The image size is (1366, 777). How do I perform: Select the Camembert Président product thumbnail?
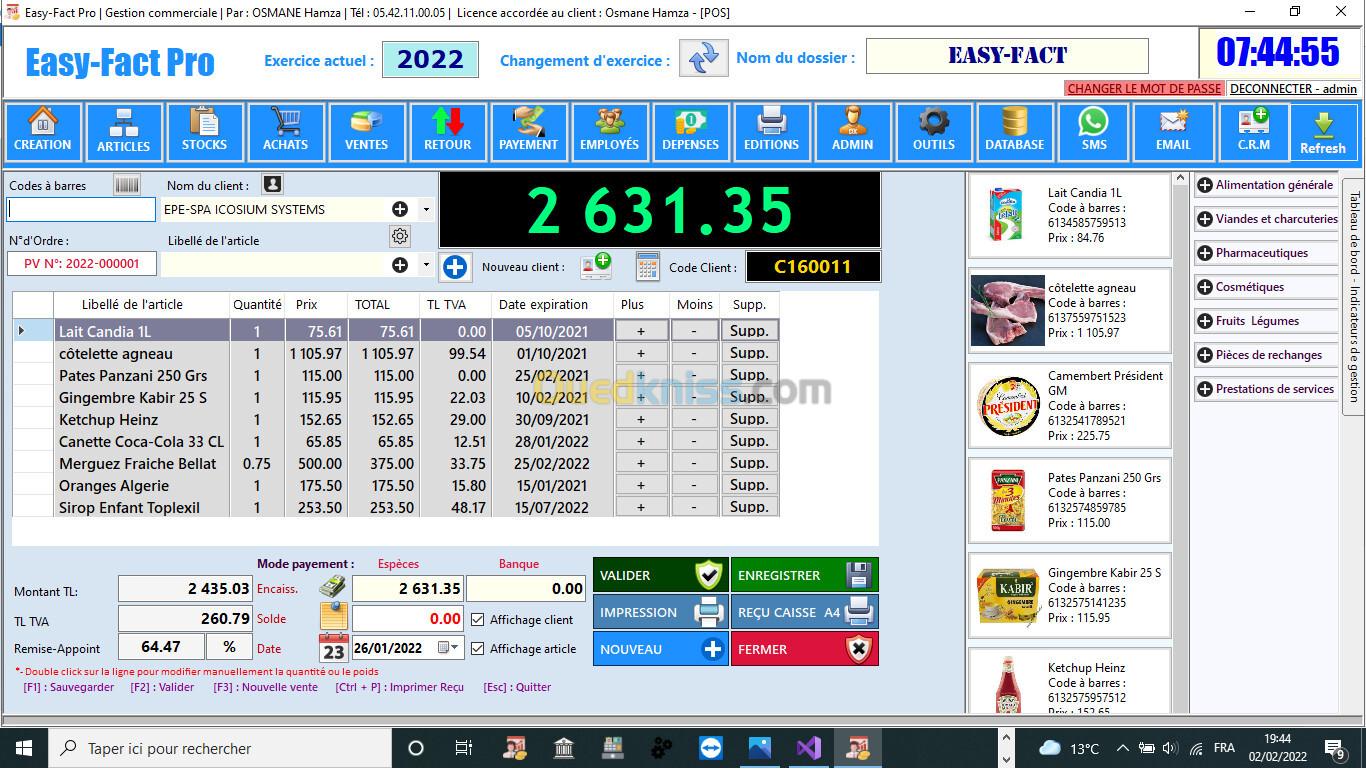(1008, 406)
